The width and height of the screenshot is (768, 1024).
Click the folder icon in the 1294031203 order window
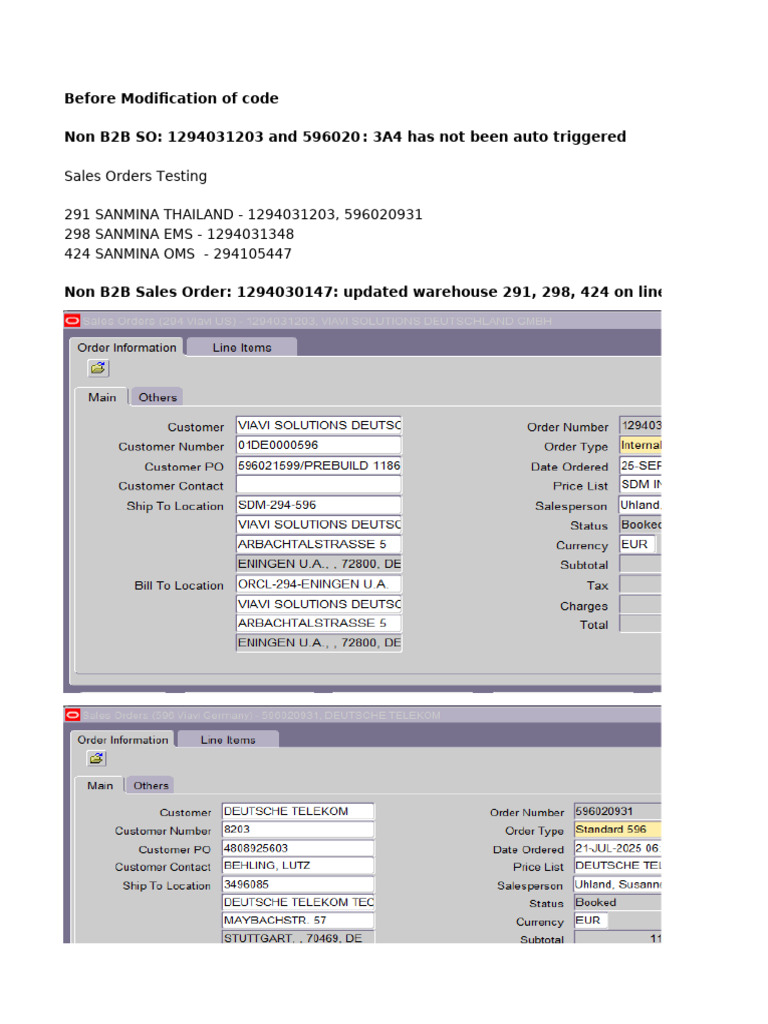tap(98, 368)
